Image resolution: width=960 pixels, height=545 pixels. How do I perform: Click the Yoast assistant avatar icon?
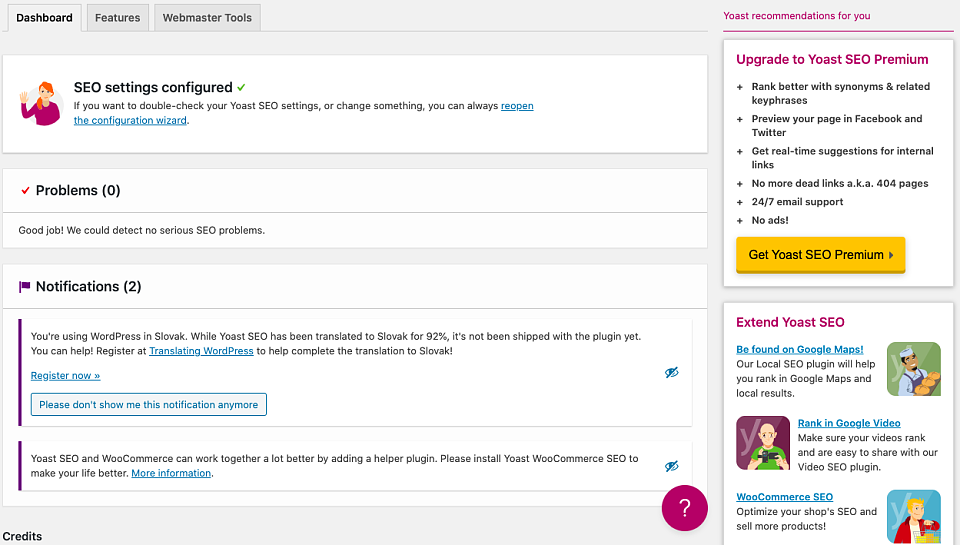click(41, 103)
